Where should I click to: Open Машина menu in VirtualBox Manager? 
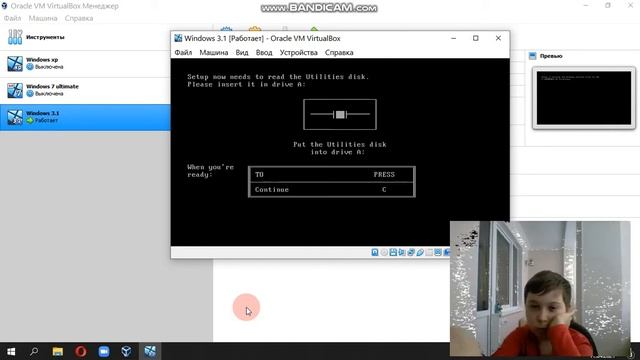43,18
